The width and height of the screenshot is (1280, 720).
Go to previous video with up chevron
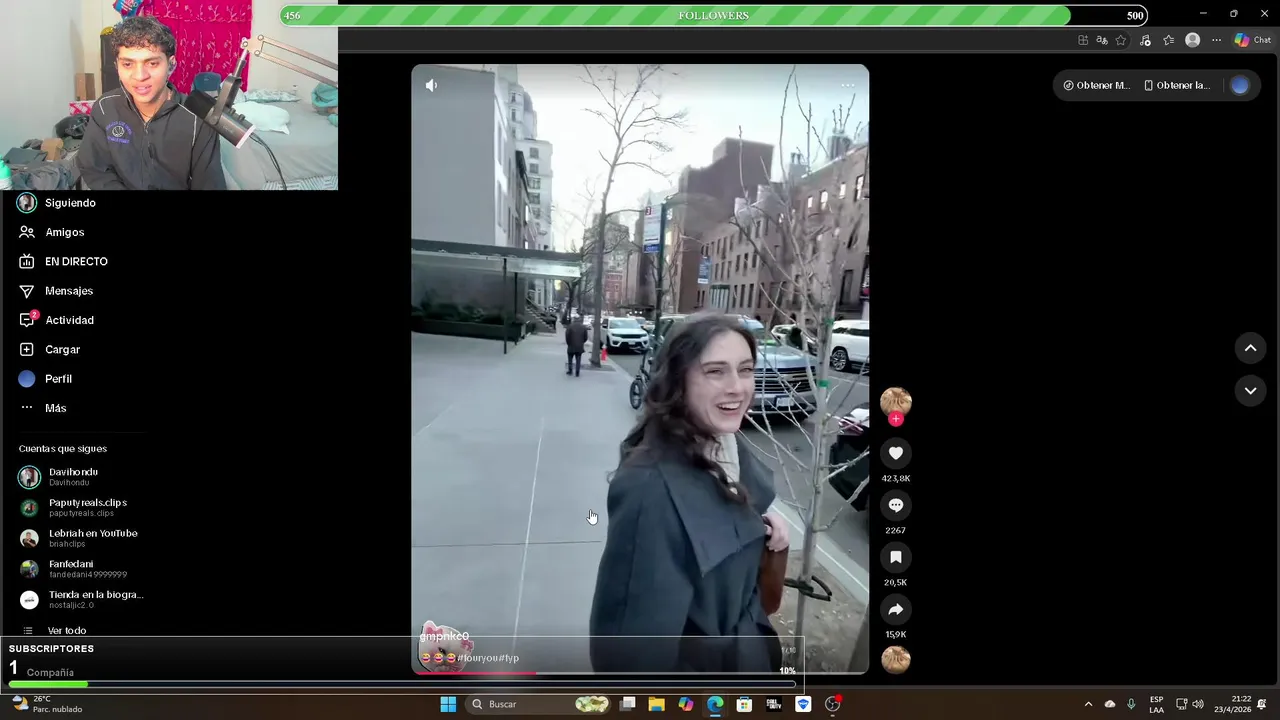click(1250, 348)
